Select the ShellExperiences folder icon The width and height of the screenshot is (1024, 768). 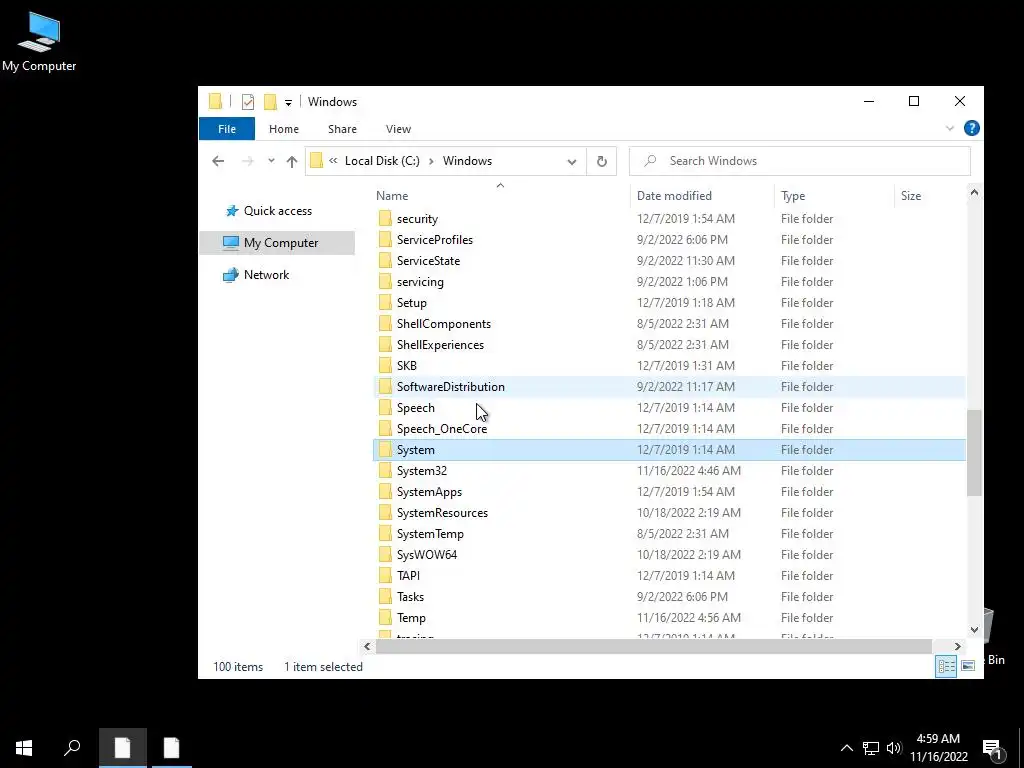[385, 345]
